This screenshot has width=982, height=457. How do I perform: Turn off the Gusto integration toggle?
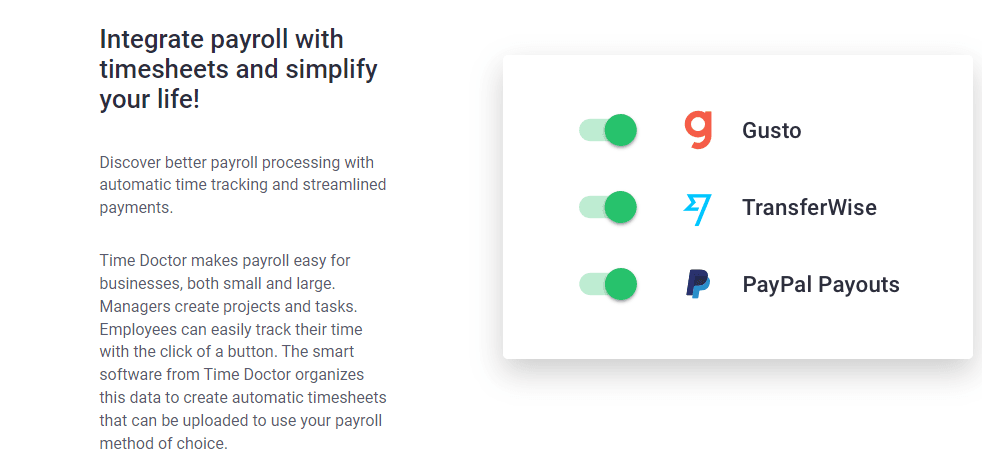click(x=607, y=130)
